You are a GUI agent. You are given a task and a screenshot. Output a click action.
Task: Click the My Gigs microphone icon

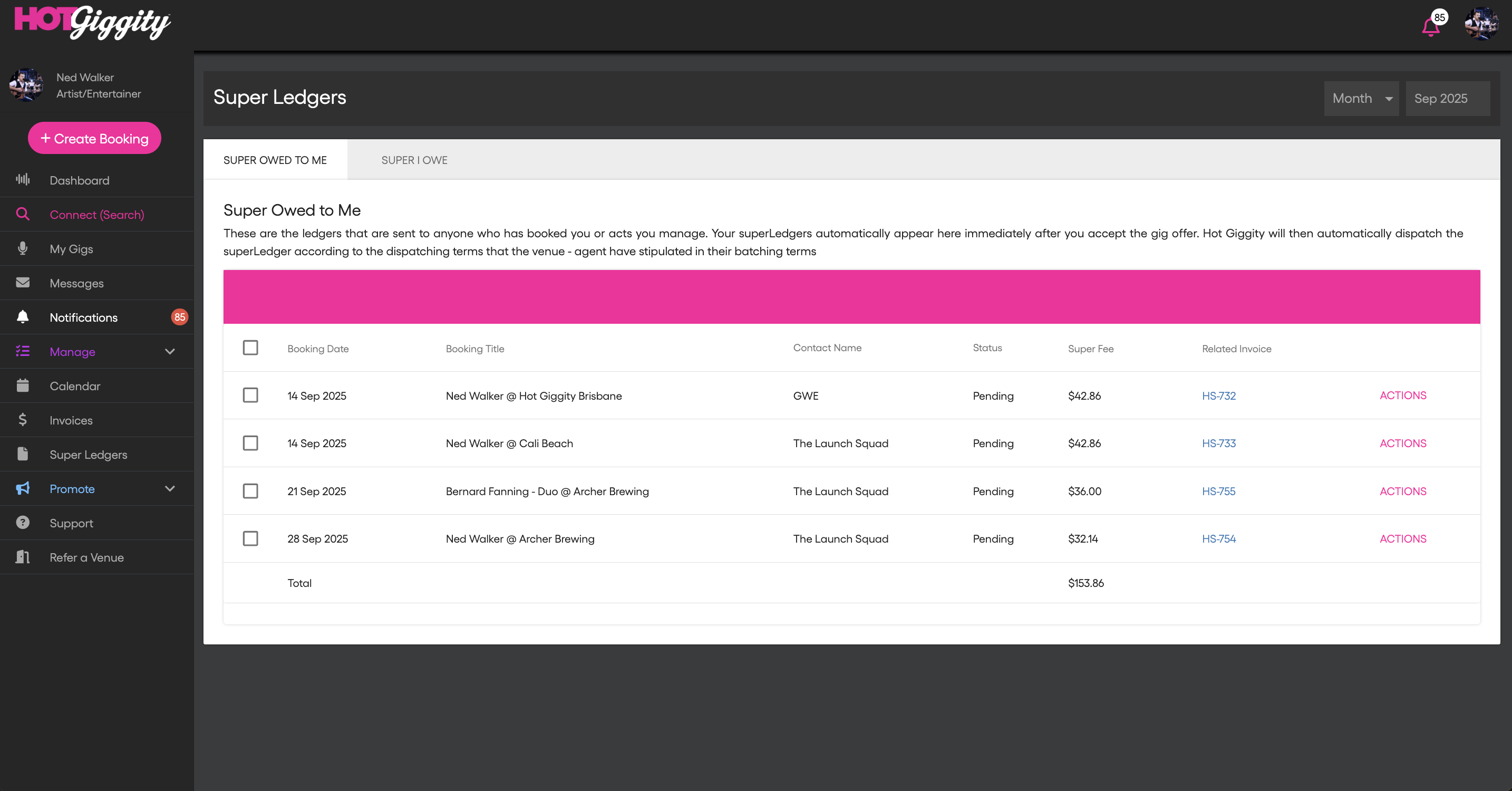coord(22,248)
